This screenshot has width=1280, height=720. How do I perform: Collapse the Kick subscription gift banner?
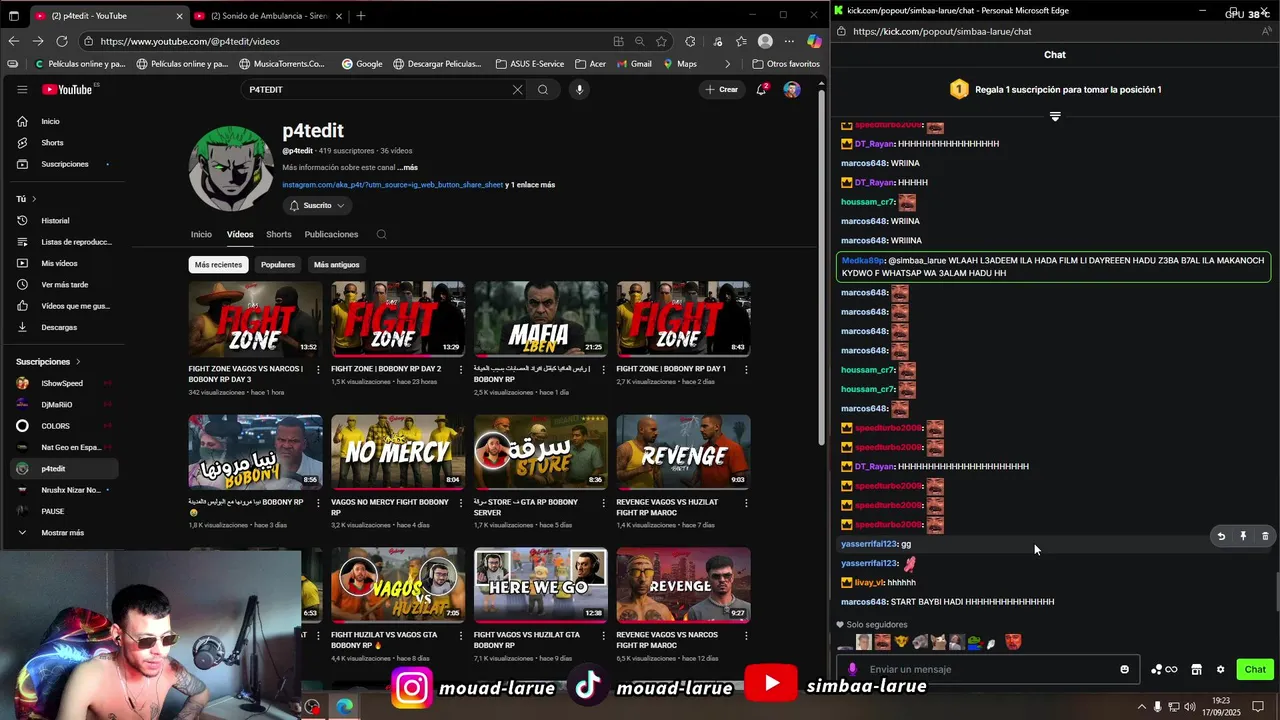pos(1055,117)
